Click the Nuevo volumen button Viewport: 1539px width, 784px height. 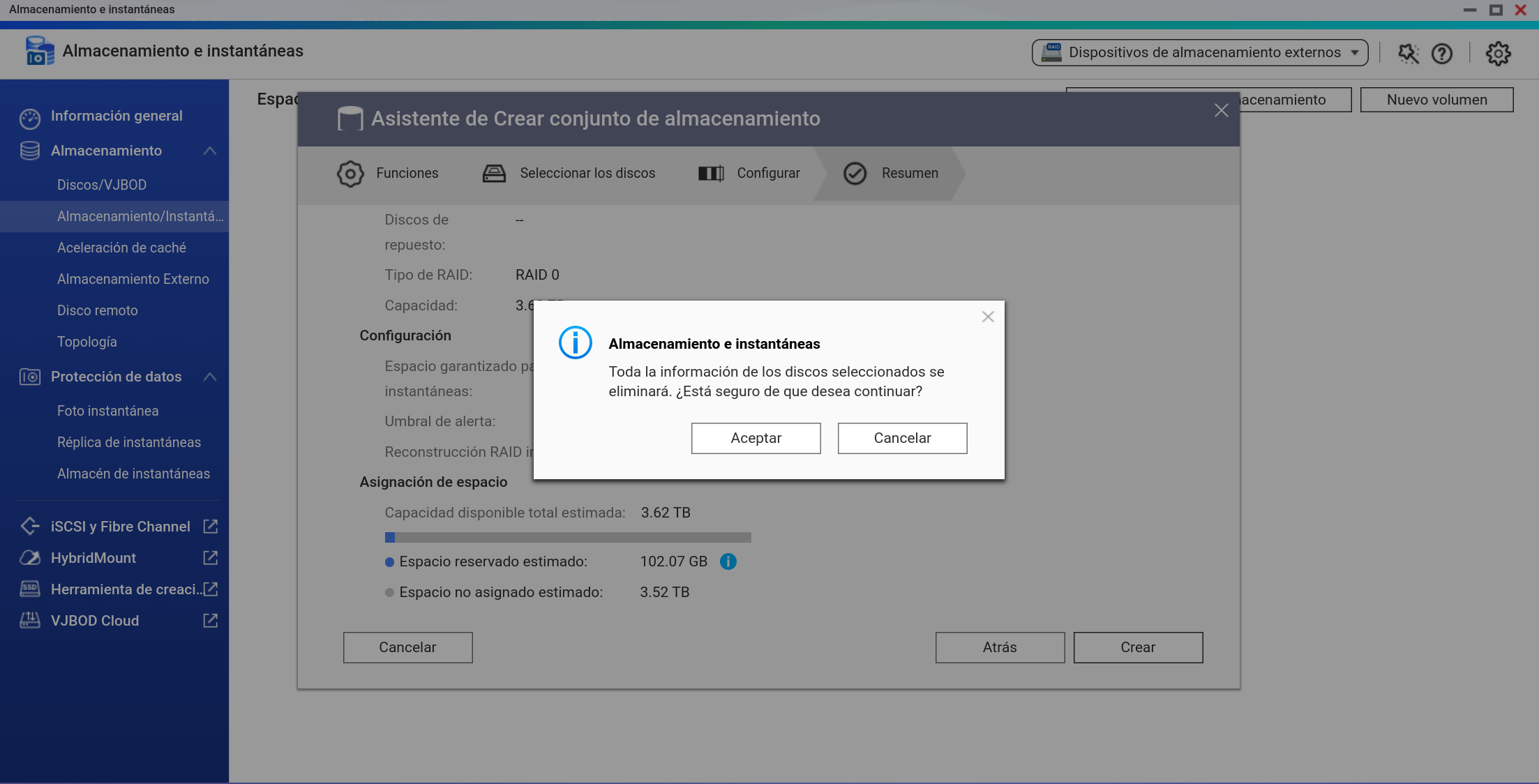tap(1436, 100)
